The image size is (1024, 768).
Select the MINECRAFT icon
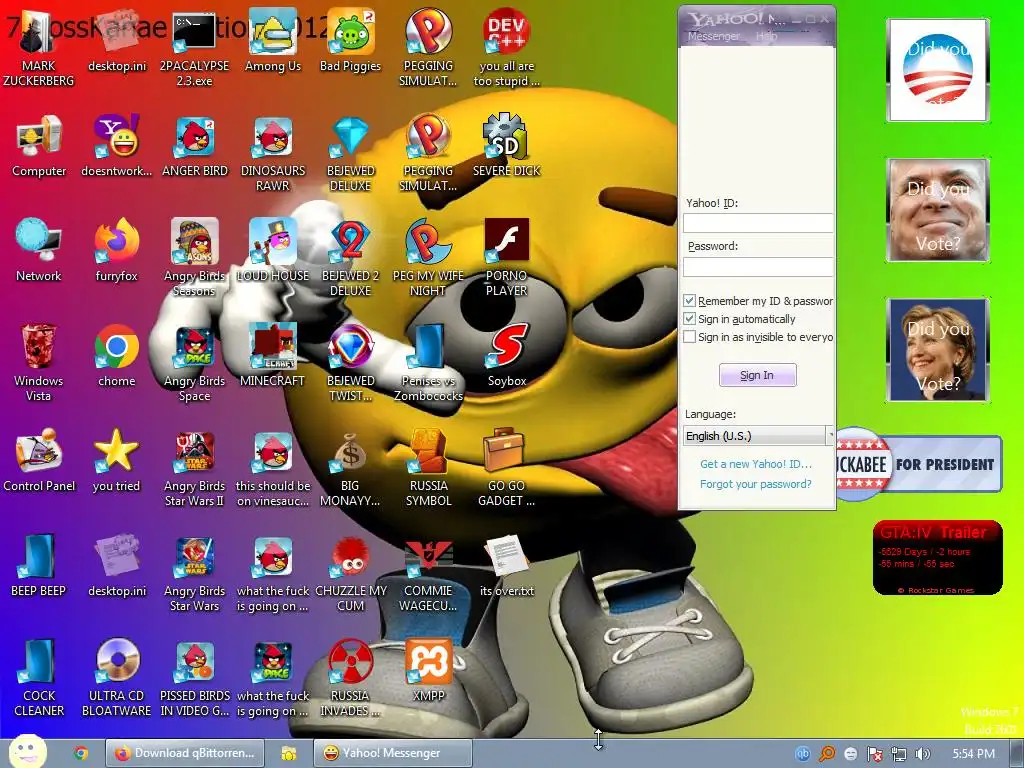(272, 357)
